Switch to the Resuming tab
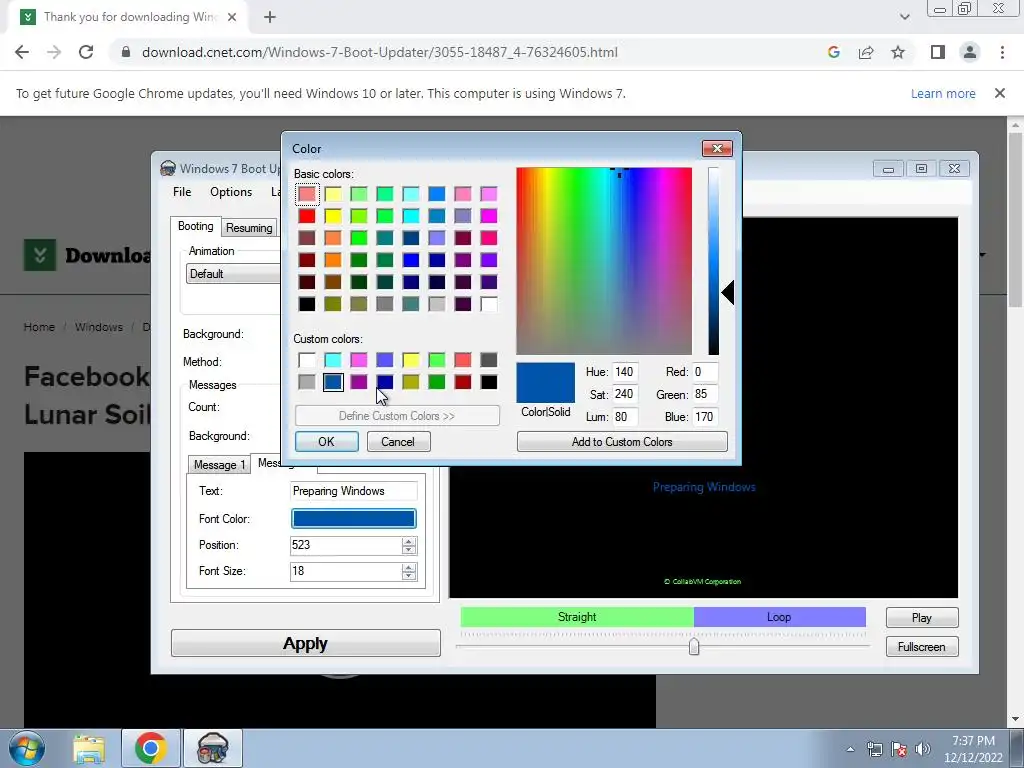Screen dimensions: 1024x768 pyautogui.click(x=249, y=228)
